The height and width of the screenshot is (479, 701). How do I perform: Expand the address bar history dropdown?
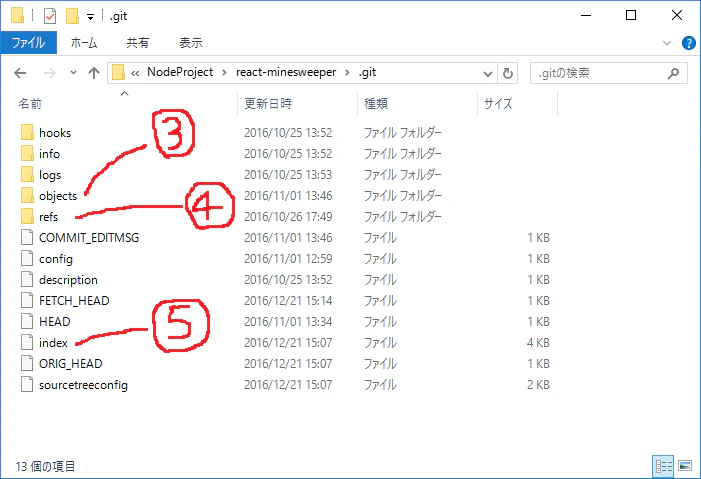pos(488,73)
